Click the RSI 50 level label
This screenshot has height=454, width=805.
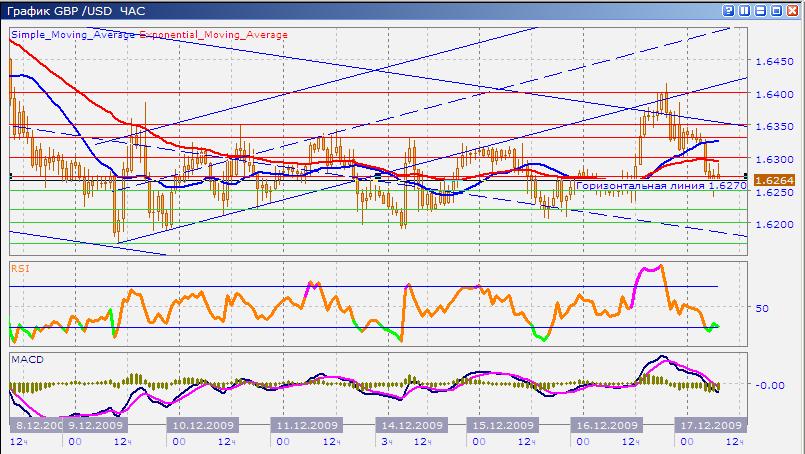pos(762,308)
